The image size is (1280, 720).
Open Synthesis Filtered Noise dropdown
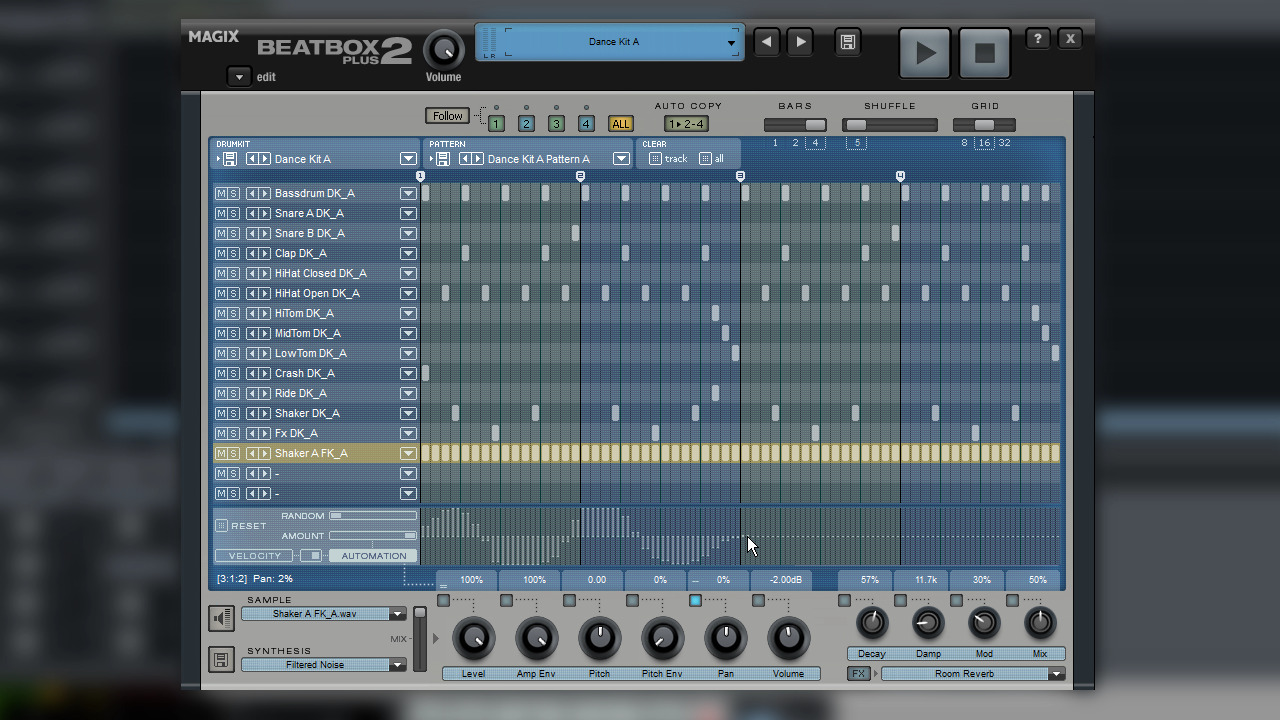pos(398,665)
